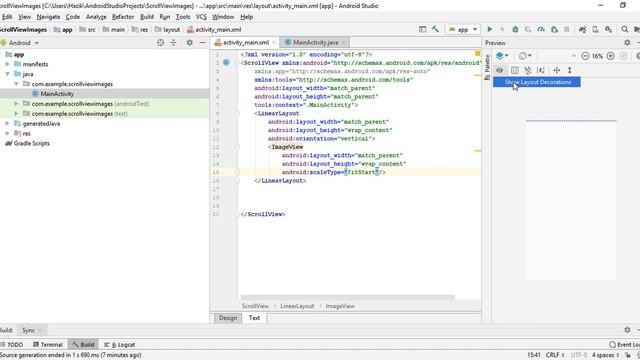640x360 pixels.
Task: Open the Build menu
Action: (147, 17)
